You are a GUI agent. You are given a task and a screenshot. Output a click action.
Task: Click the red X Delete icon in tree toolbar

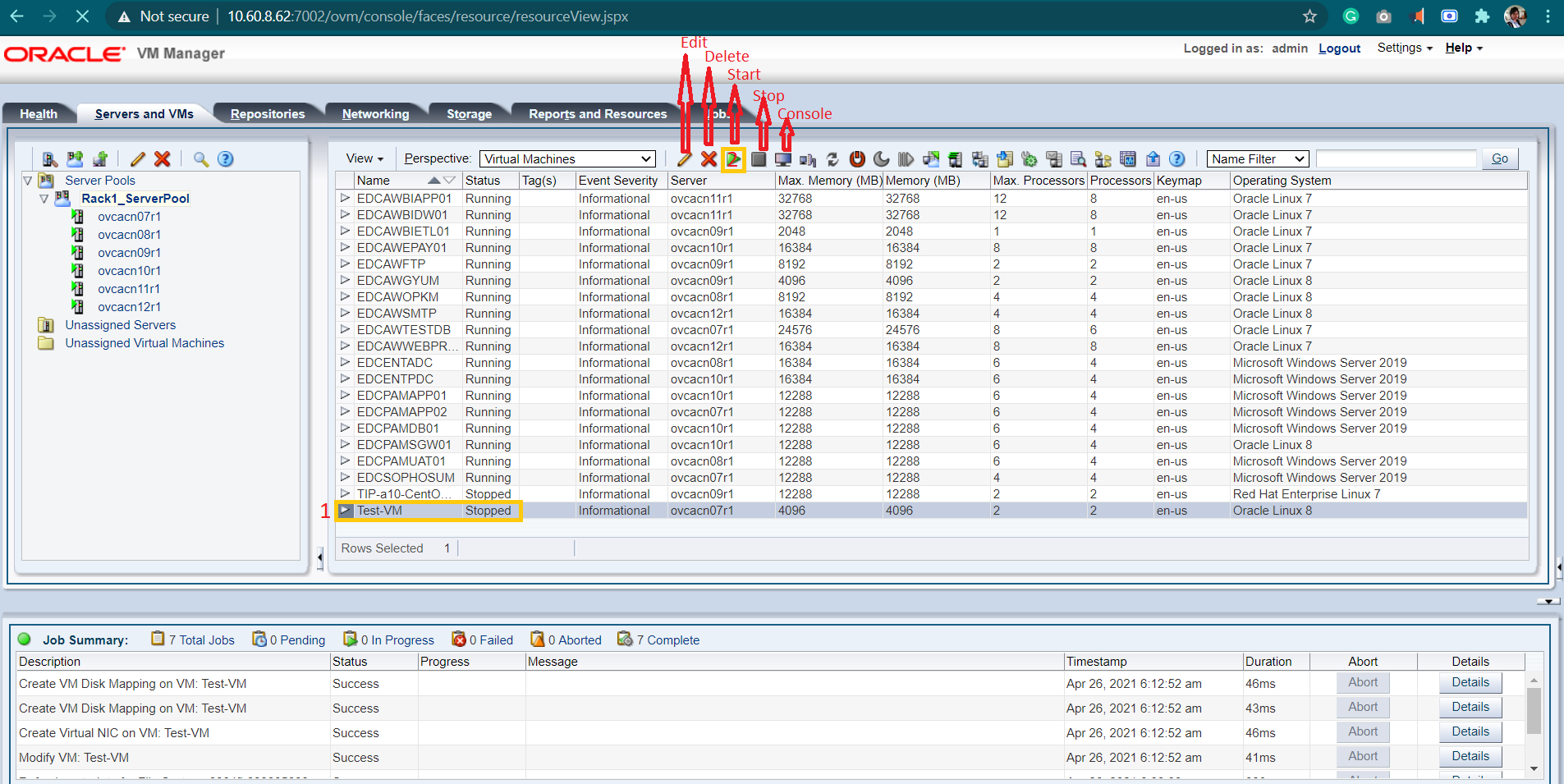(163, 159)
